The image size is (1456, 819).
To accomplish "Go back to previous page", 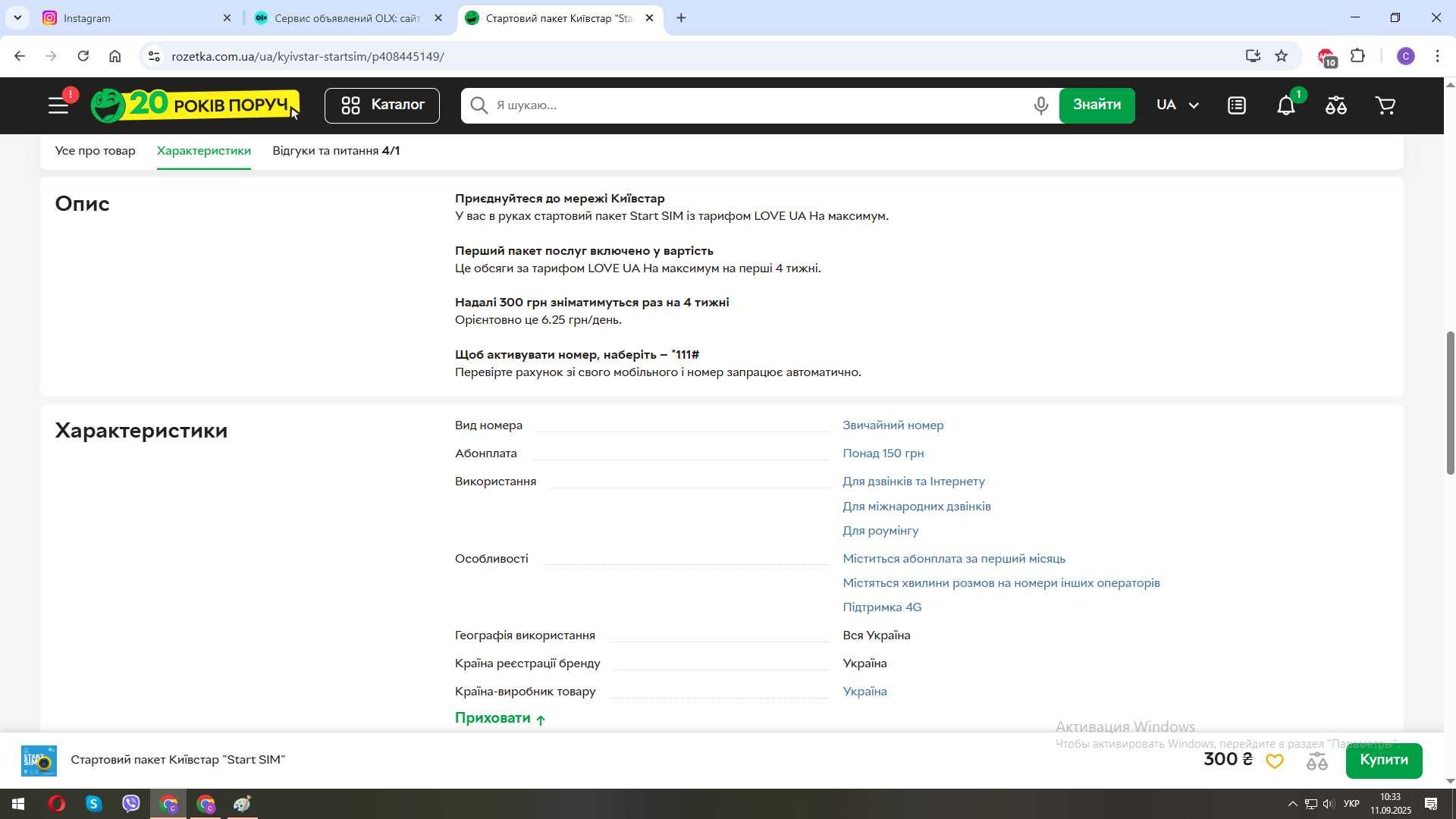I will click(x=20, y=56).
